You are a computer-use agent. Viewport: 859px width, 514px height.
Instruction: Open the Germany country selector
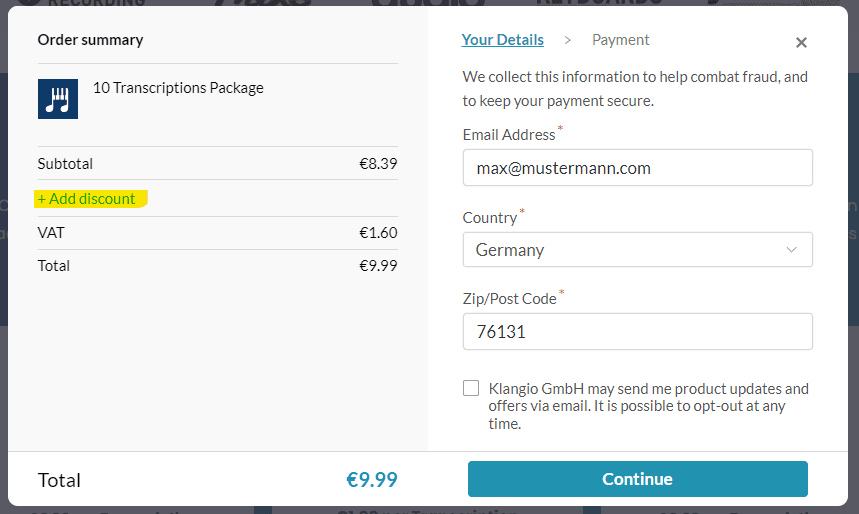[x=637, y=250]
